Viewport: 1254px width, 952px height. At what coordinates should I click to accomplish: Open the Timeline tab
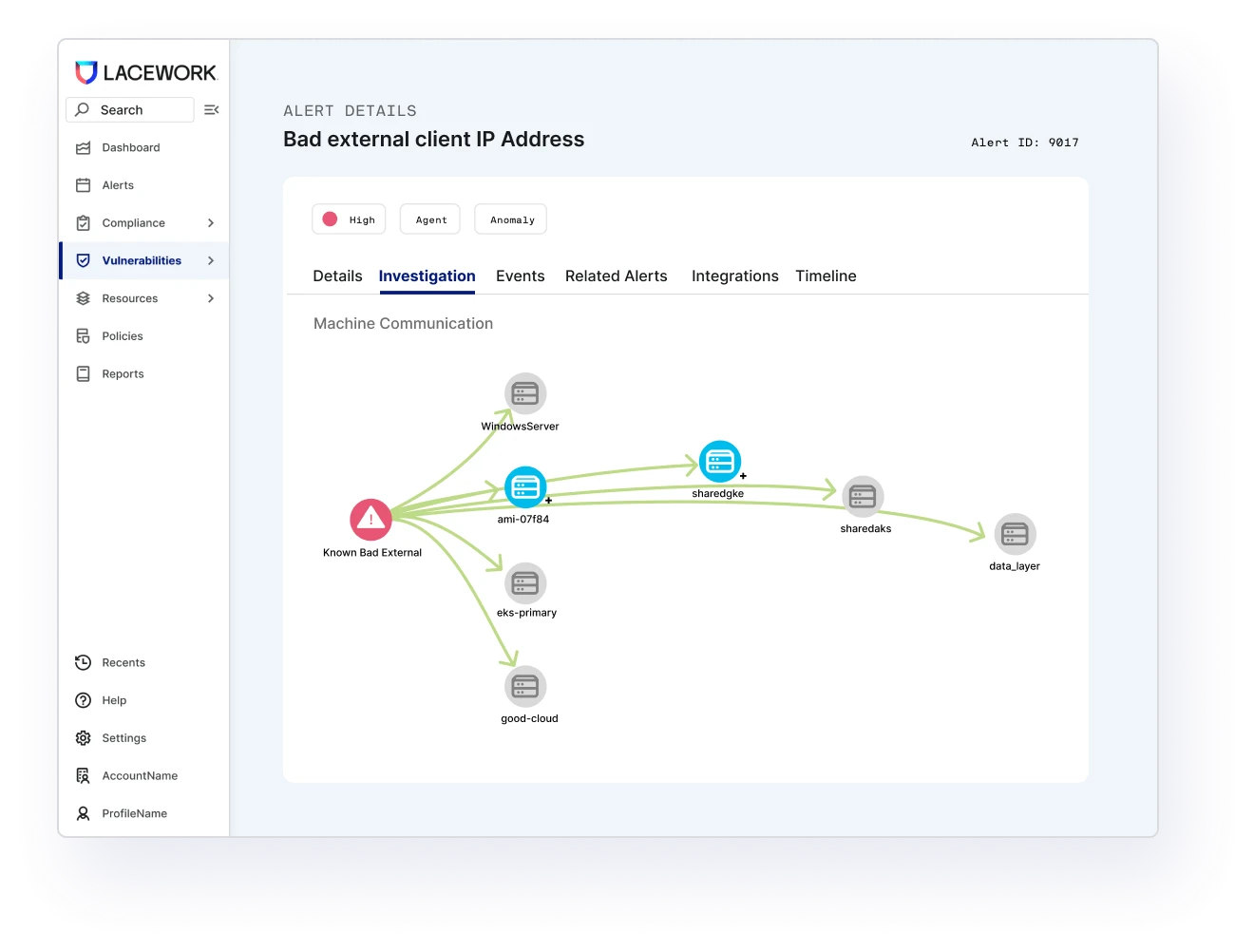pyautogui.click(x=826, y=276)
